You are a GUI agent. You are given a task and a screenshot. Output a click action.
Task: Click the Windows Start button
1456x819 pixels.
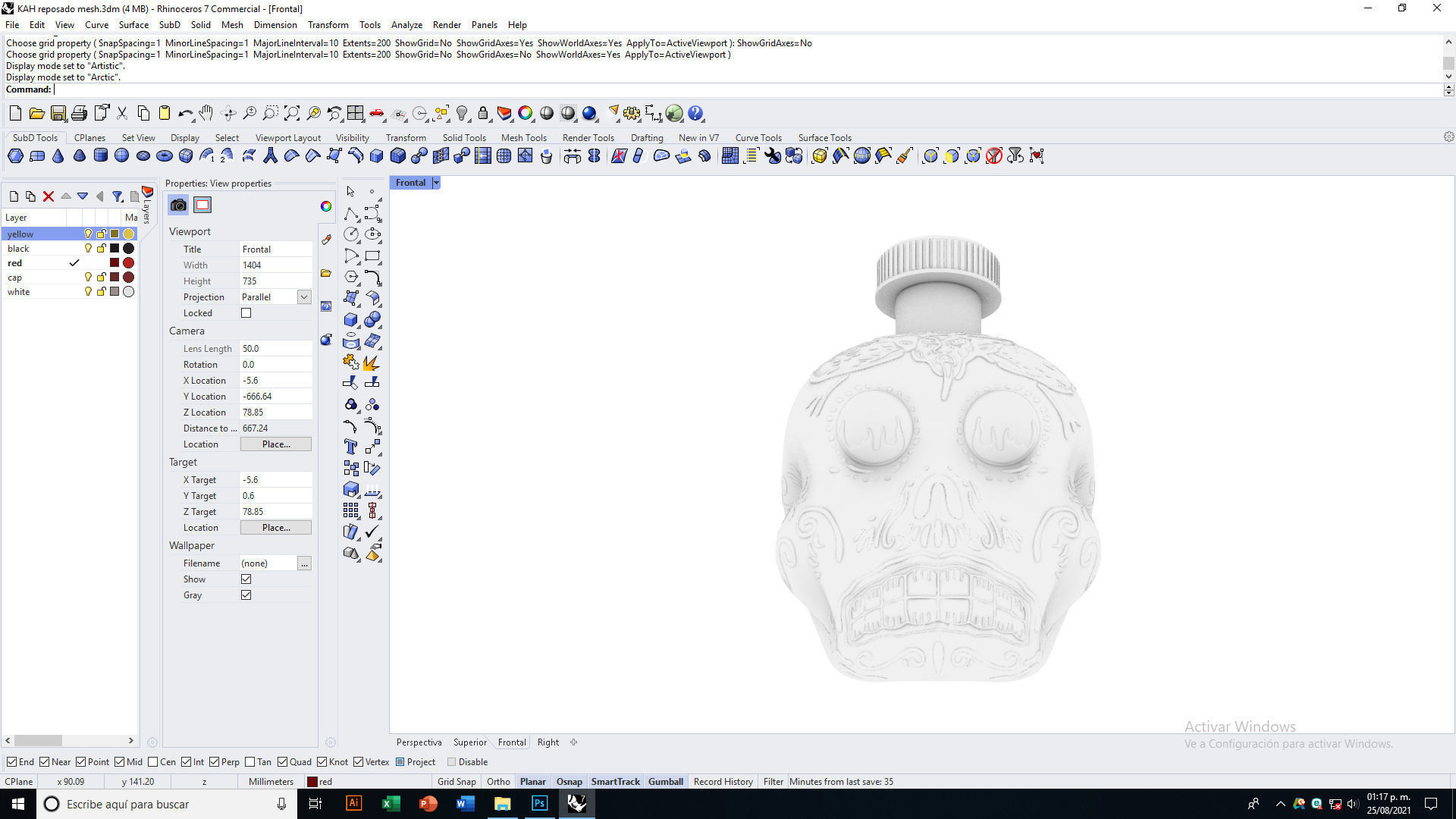click(x=18, y=804)
